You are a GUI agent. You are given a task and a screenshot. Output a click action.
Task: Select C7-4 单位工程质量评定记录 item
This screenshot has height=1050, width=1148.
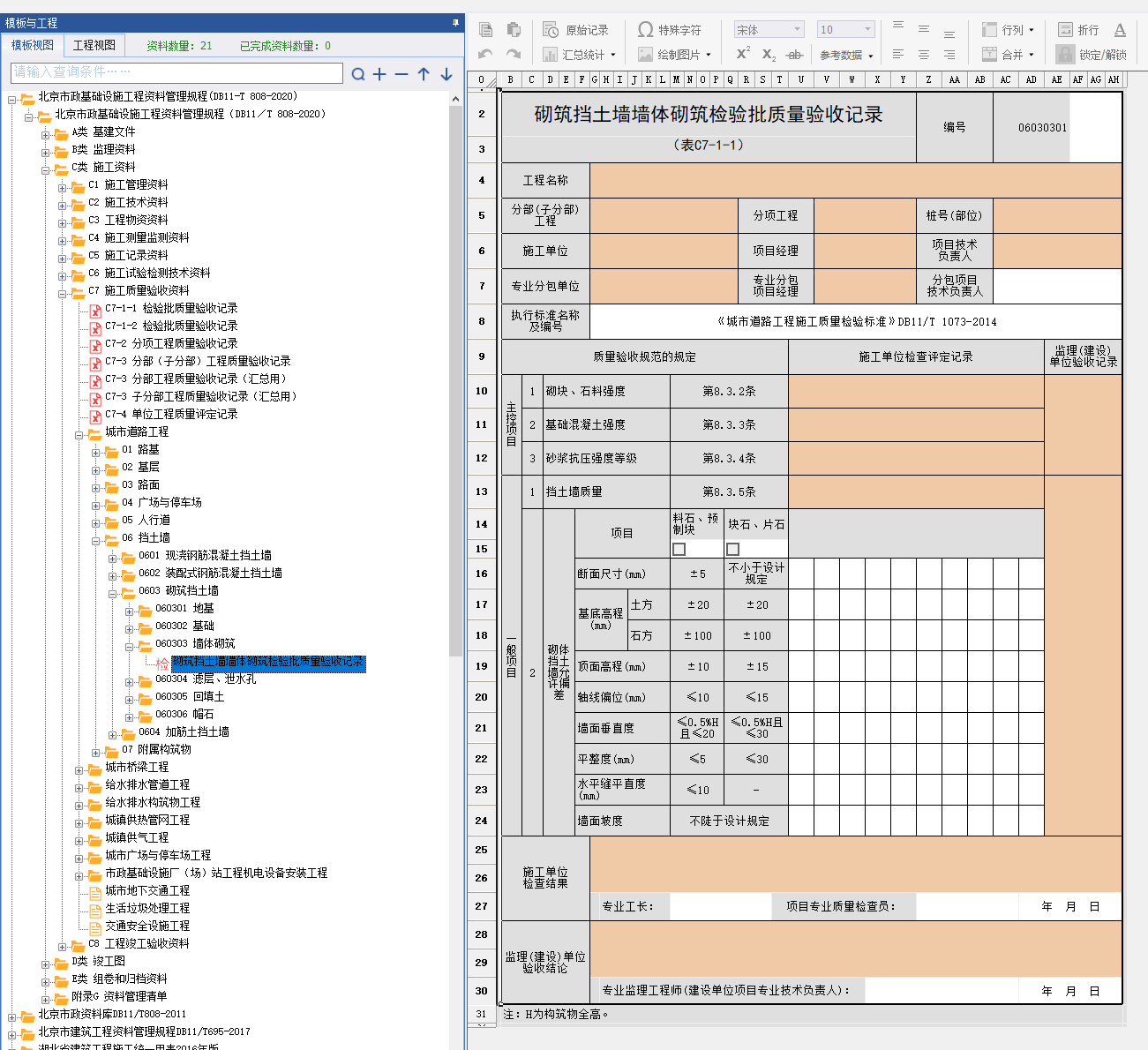click(171, 414)
